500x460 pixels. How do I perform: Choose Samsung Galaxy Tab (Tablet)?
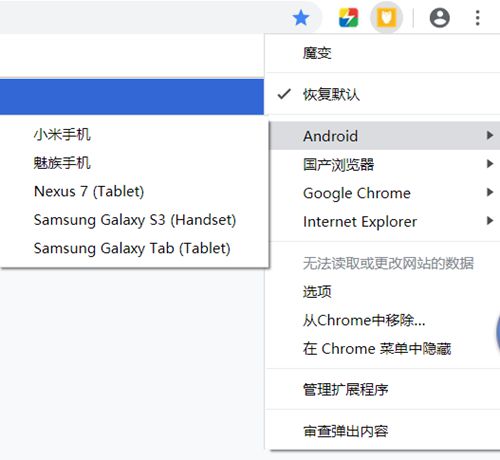(134, 248)
